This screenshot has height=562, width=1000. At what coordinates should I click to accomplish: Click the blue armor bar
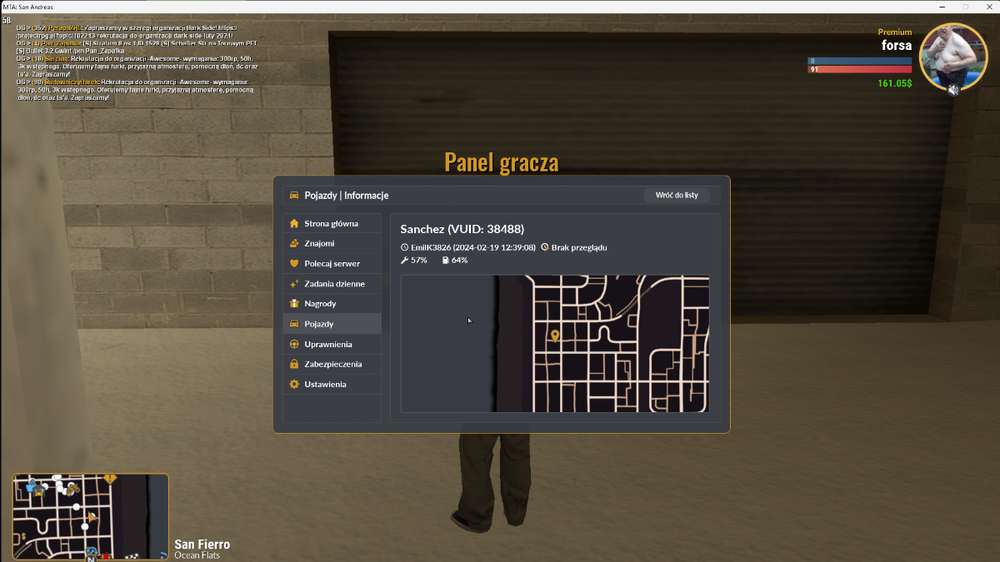tap(860, 61)
